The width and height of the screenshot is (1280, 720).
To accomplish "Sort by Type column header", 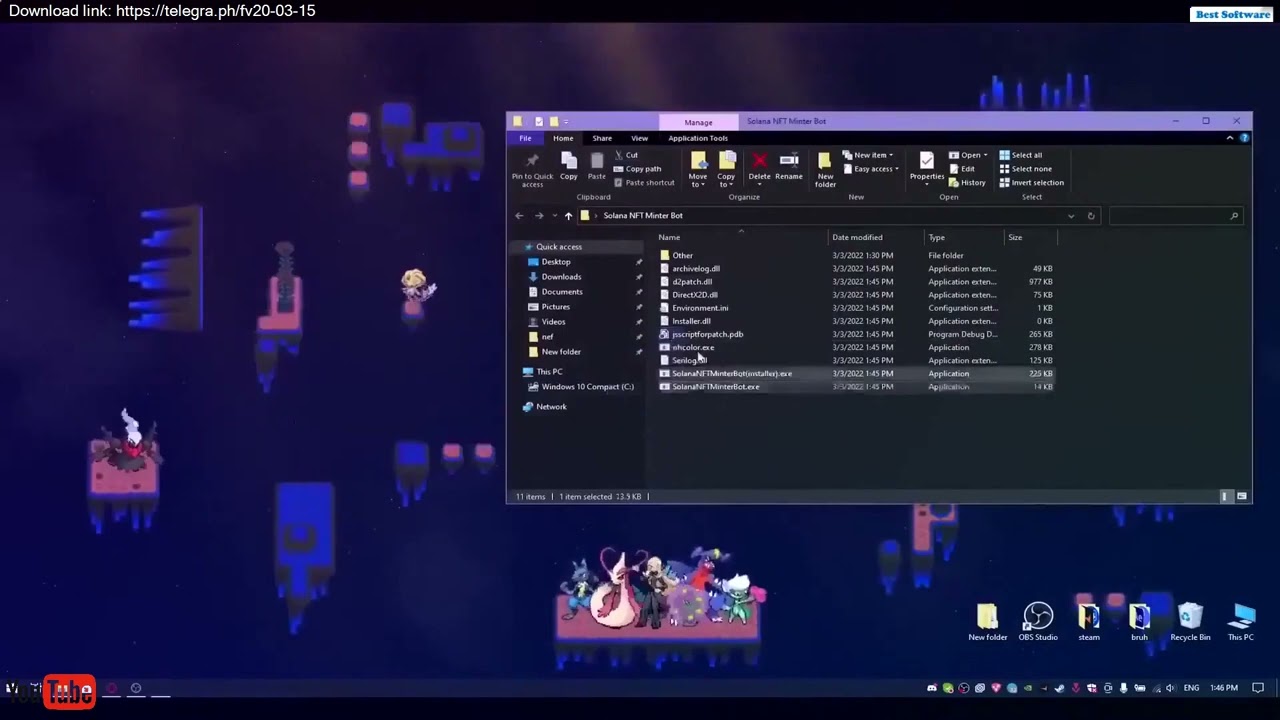I will [x=963, y=237].
